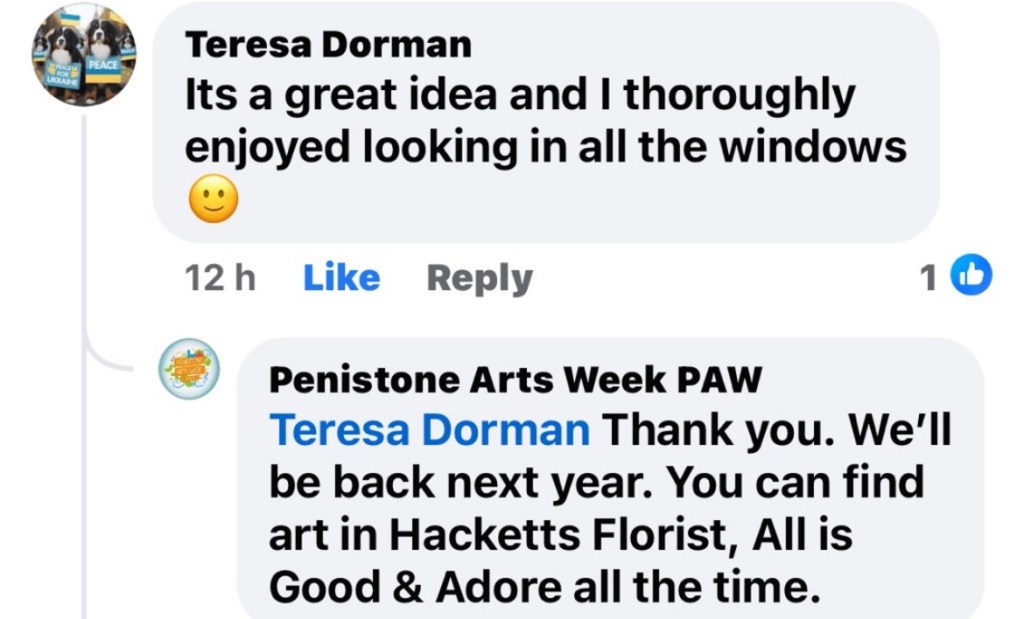The image size is (1024, 619).
Task: Click "be back next year" reply text
Action: [x=462, y=484]
